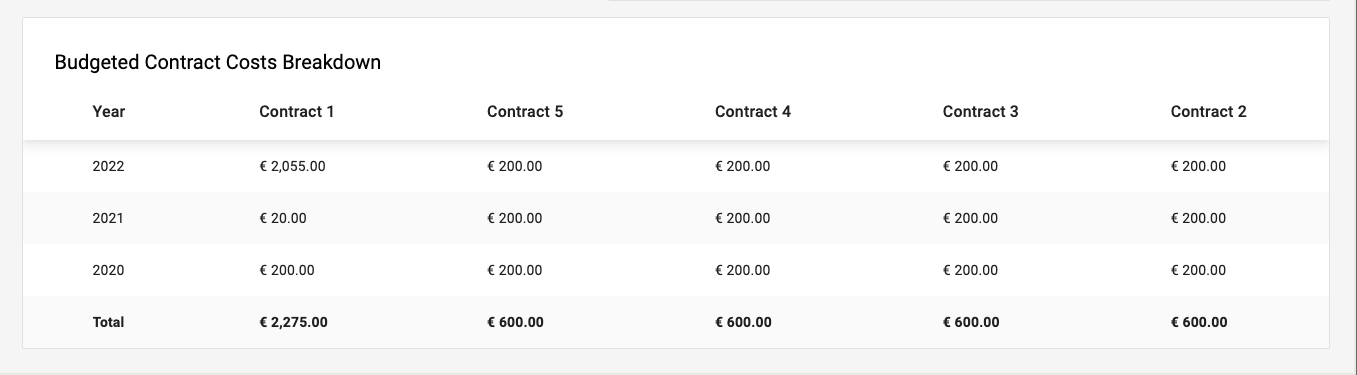Select the Contract 2 column header
The image size is (1357, 375).
tap(1209, 112)
